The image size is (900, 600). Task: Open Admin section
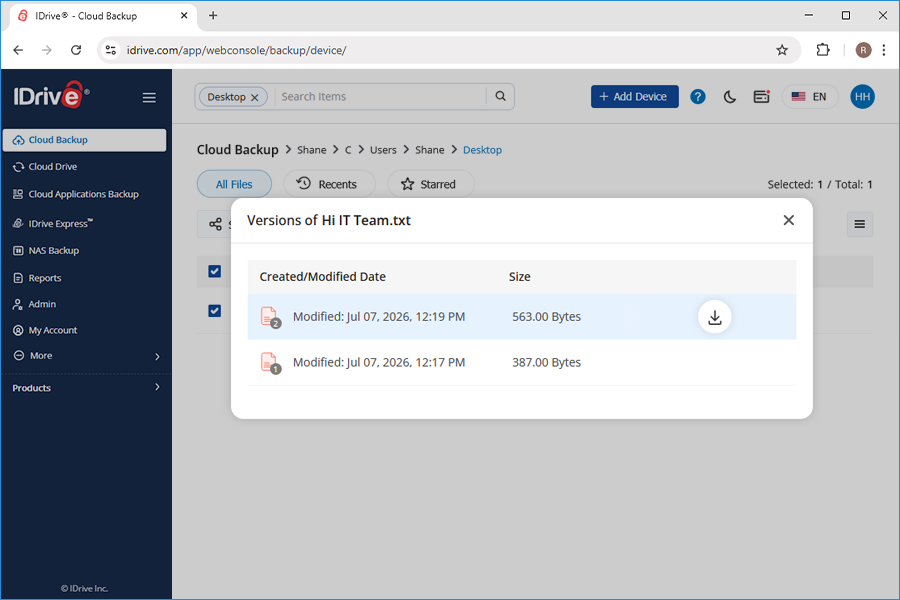(x=42, y=304)
